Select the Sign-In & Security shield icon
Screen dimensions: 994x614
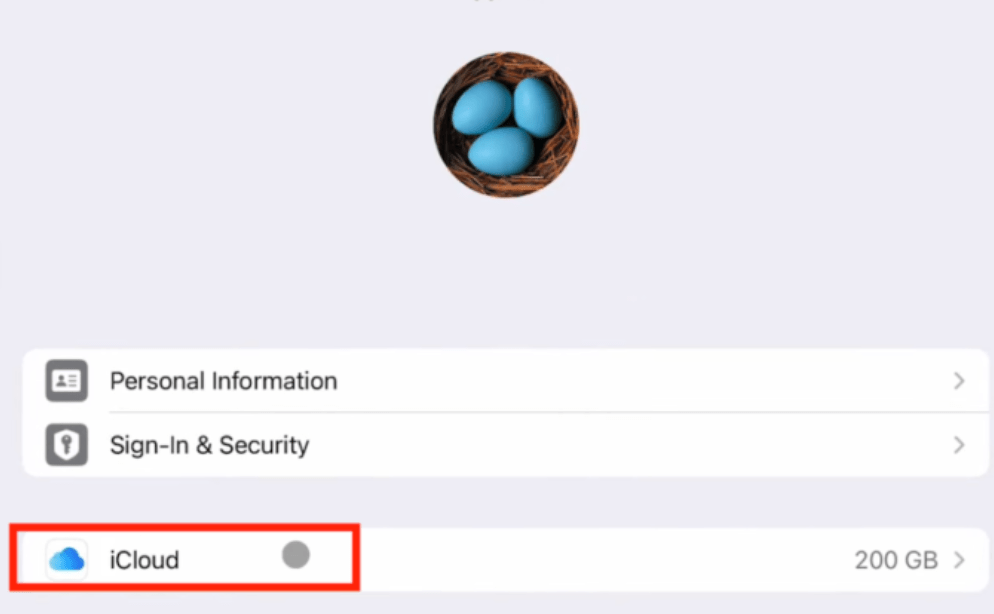(67, 445)
